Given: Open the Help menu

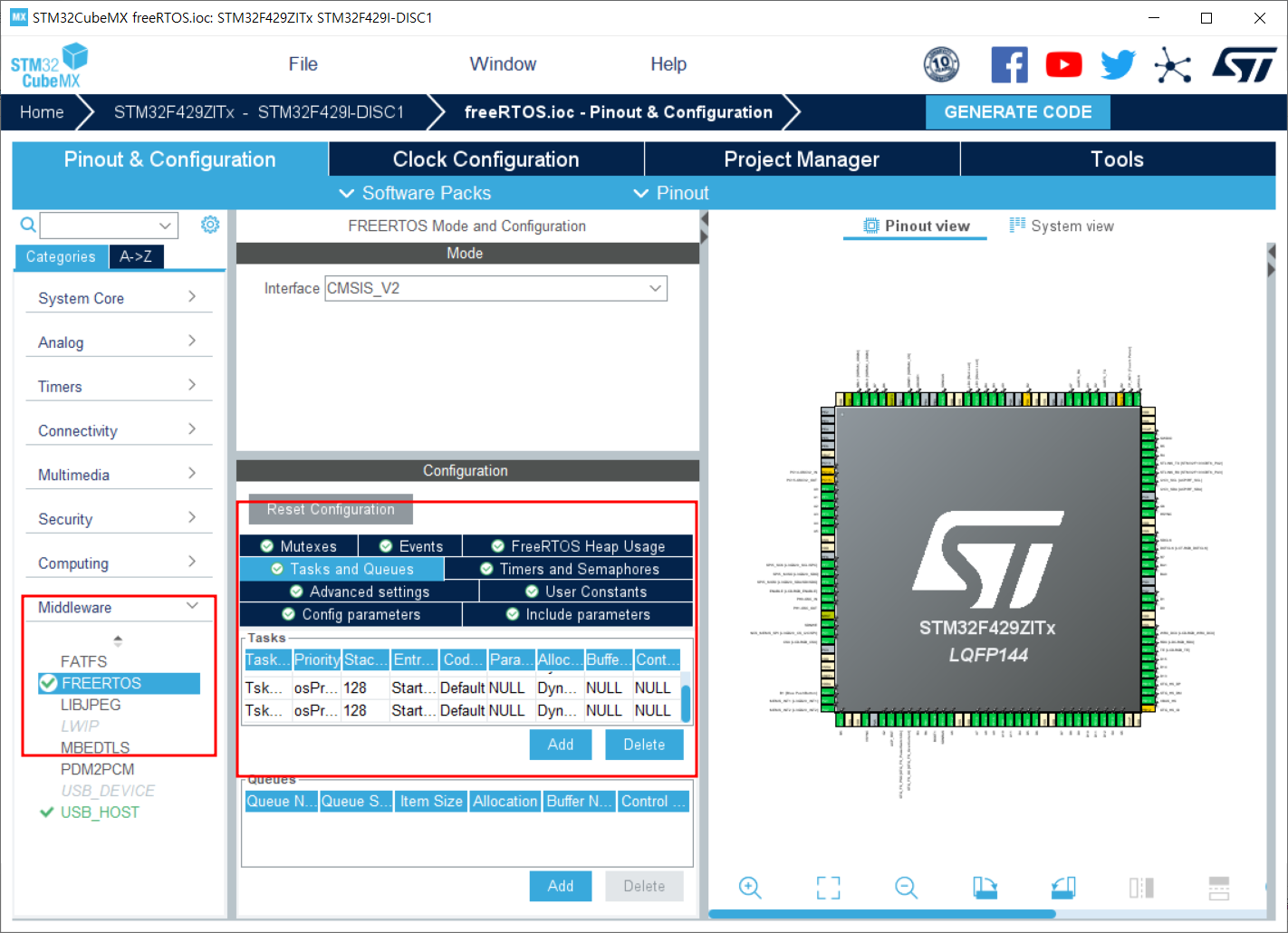Looking at the screenshot, I should (668, 64).
